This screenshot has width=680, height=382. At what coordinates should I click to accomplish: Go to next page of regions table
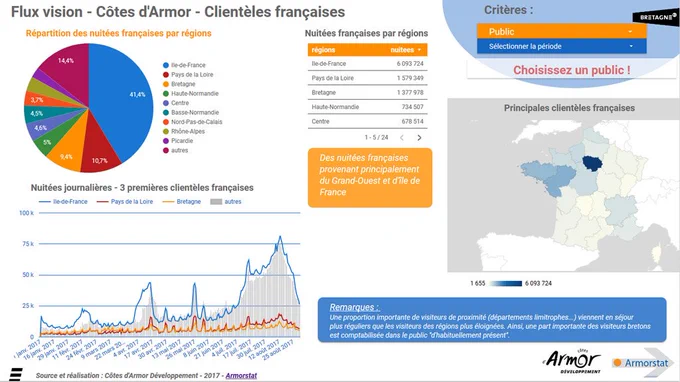tap(419, 137)
